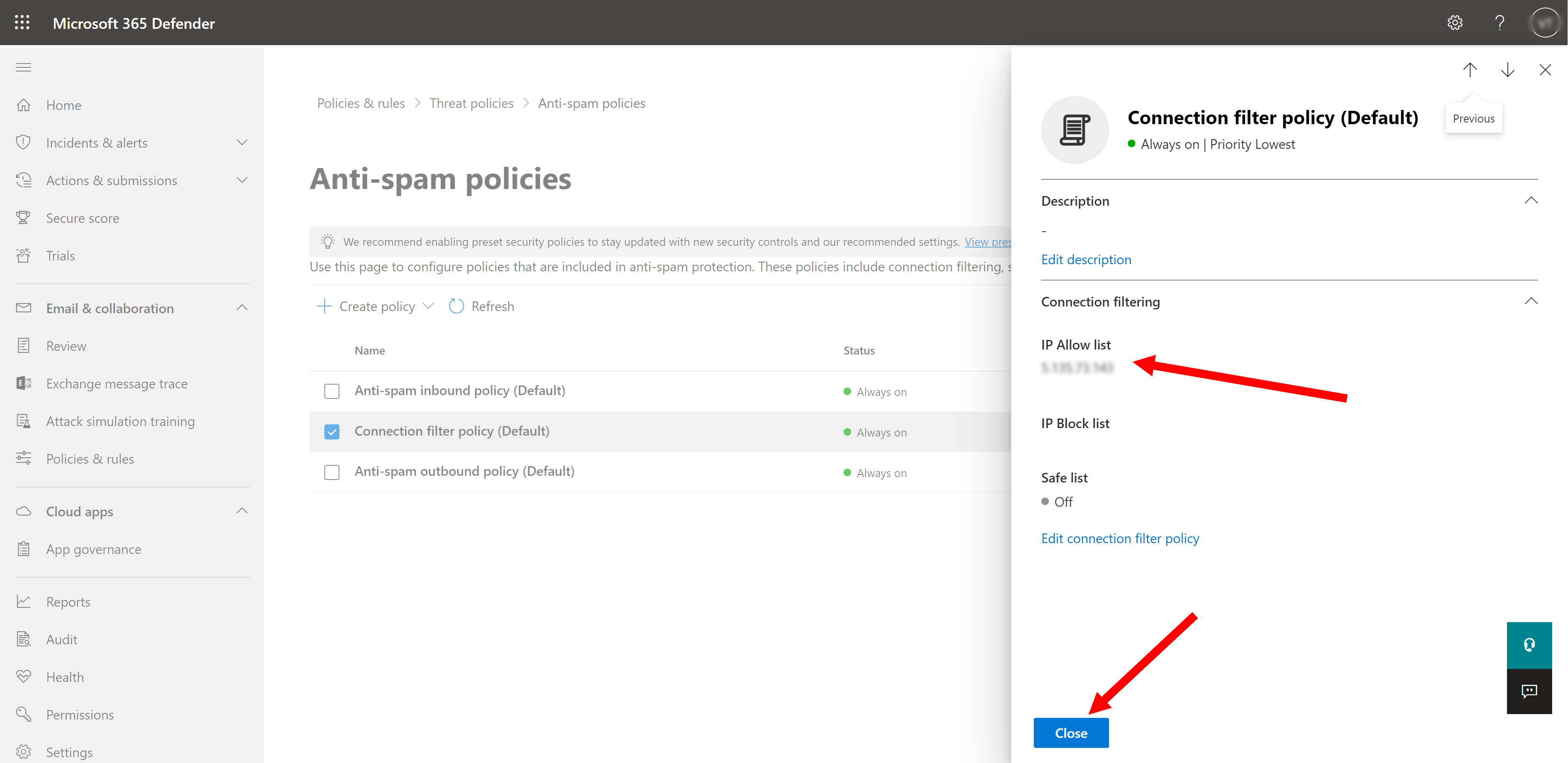Click Microsoft 365 Defender title

pyautogui.click(x=134, y=23)
